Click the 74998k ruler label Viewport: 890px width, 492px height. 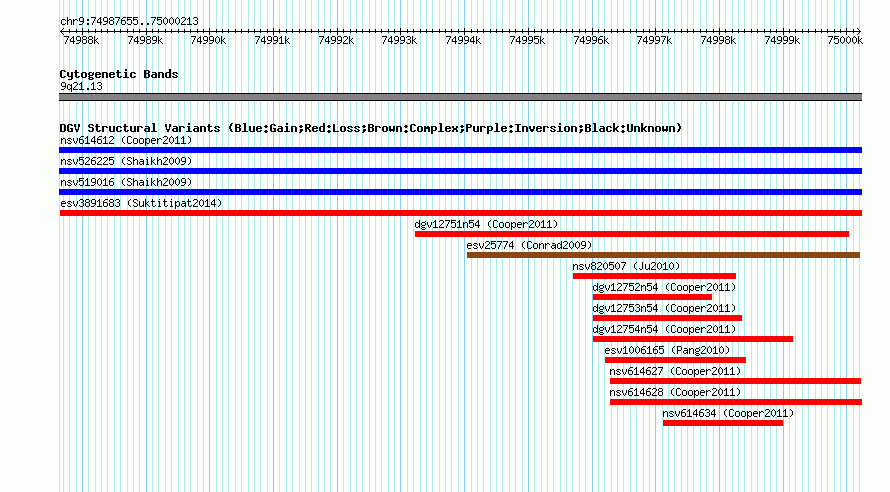pyautogui.click(x=719, y=40)
